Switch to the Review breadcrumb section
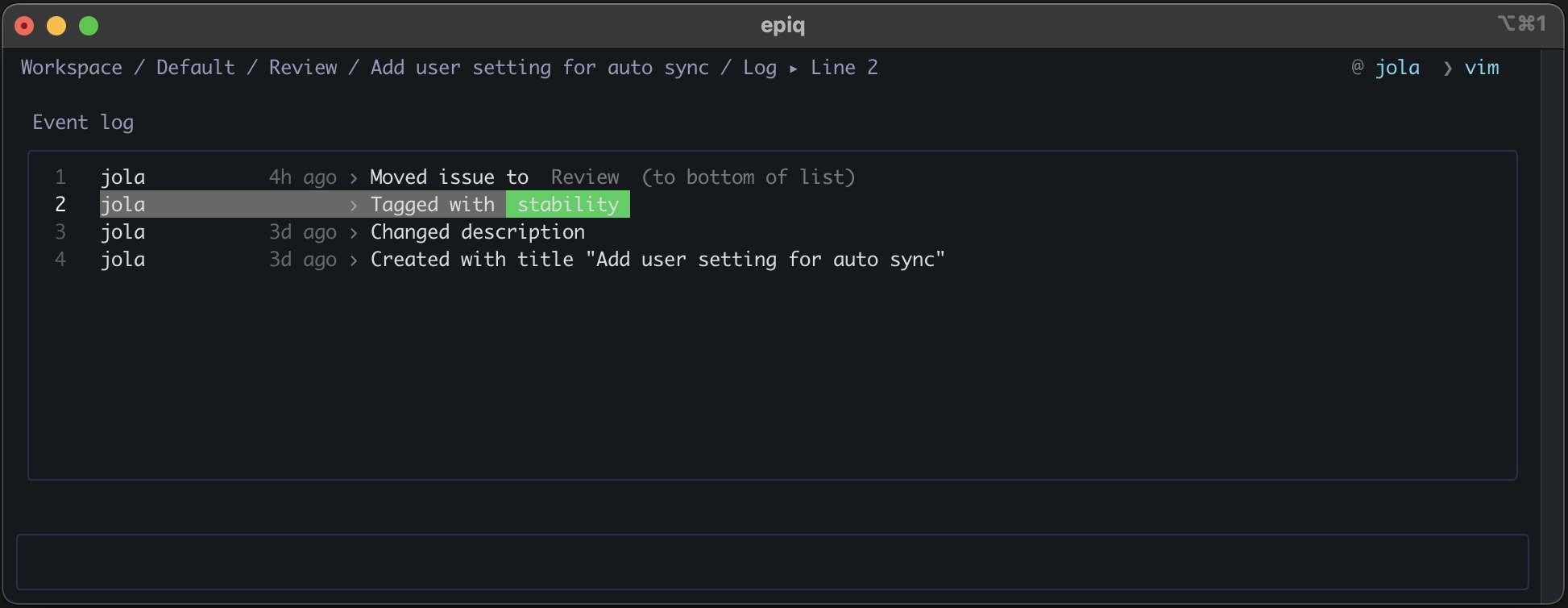This screenshot has width=1568, height=608. click(303, 68)
